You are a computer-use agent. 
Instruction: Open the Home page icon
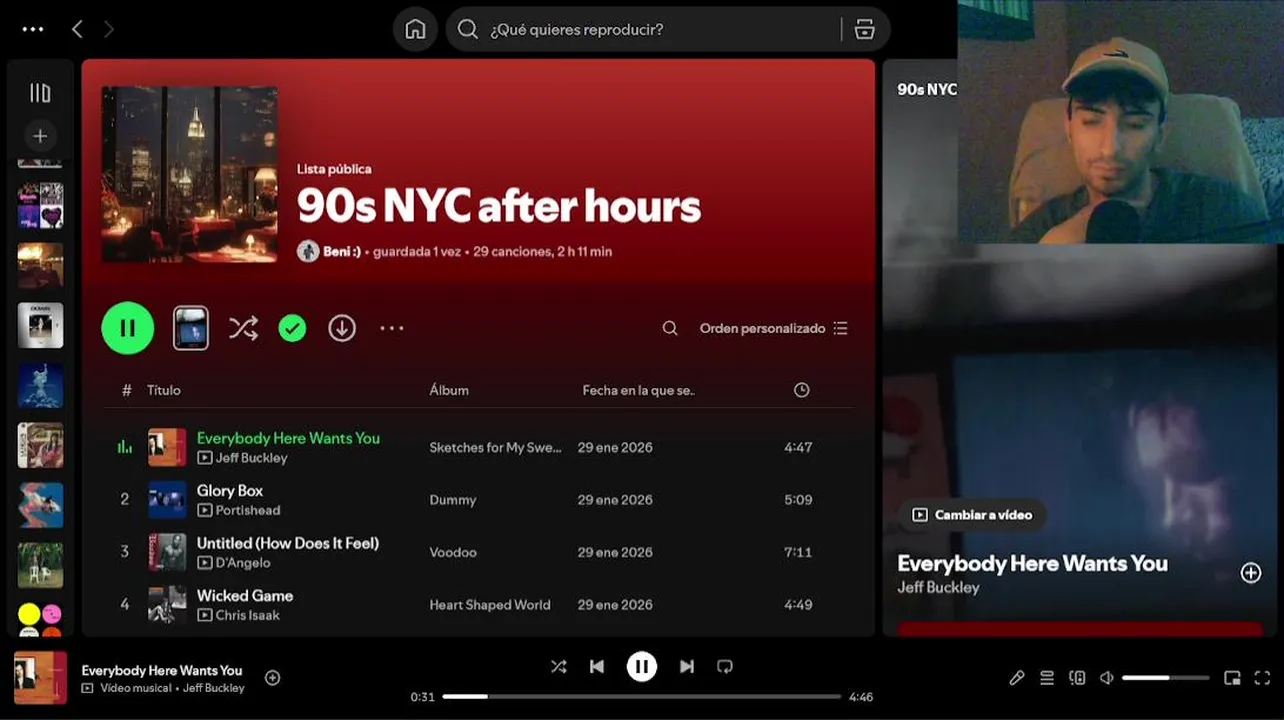point(415,30)
